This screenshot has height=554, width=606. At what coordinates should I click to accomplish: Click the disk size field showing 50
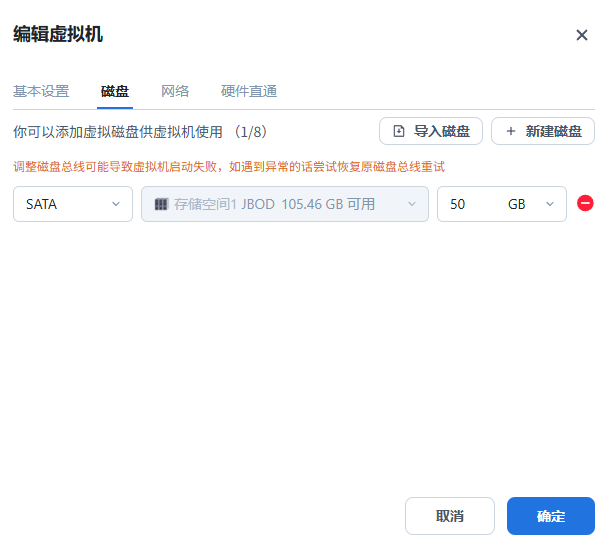coord(468,204)
